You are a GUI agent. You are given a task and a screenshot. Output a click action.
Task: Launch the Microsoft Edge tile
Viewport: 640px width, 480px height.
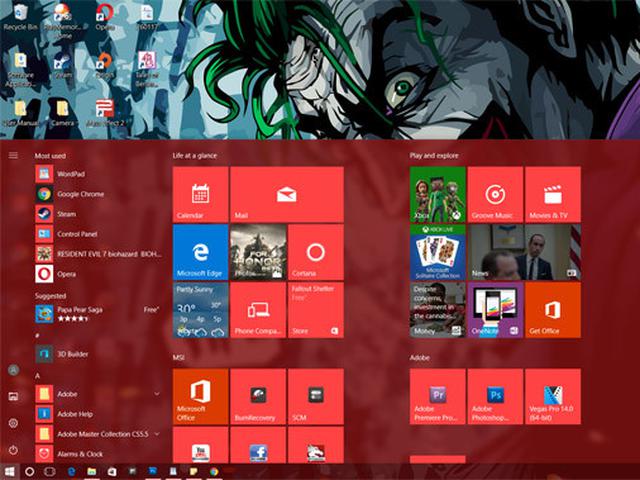[200, 252]
